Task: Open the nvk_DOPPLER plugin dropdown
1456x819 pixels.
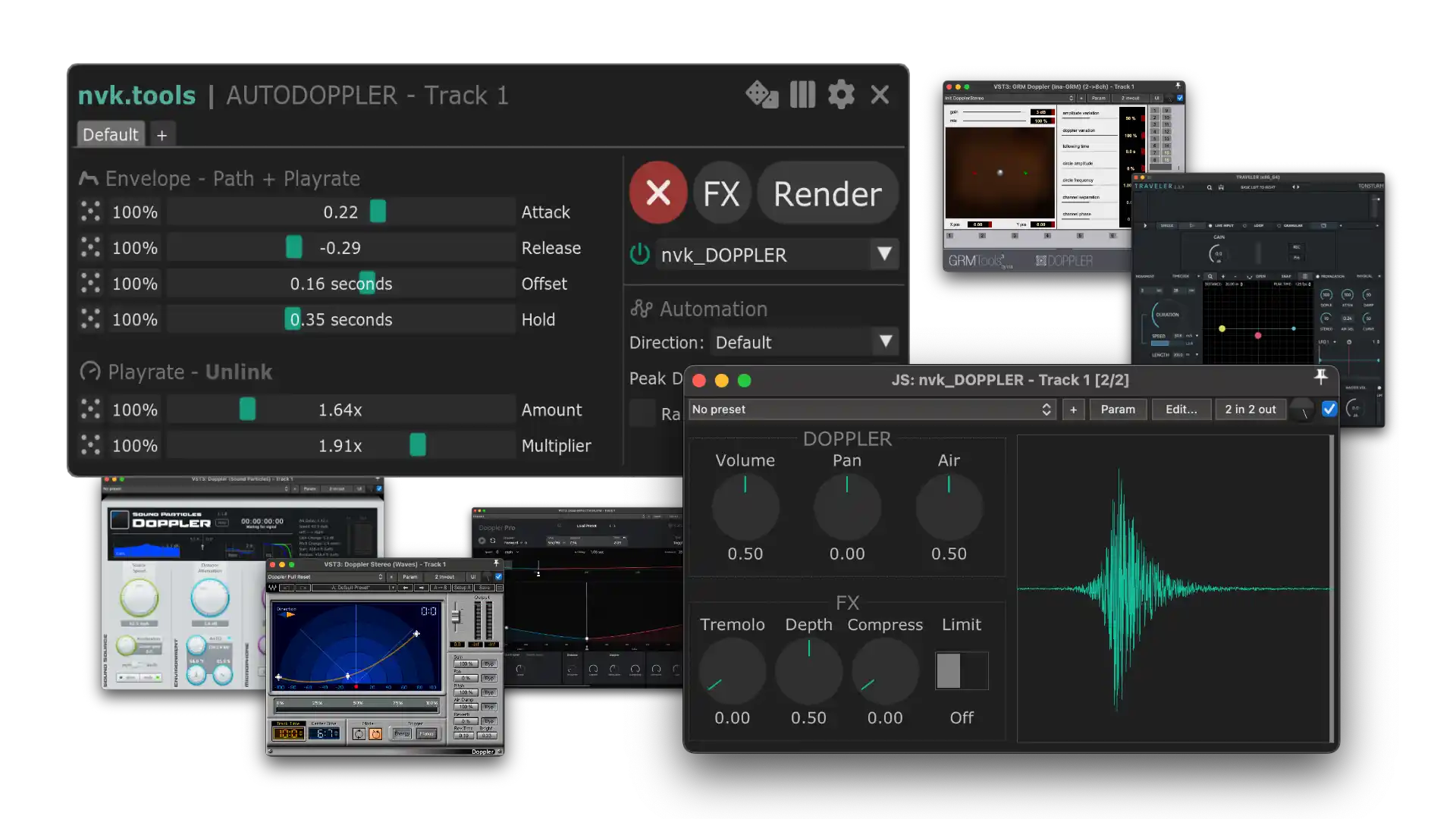Action: tap(884, 255)
